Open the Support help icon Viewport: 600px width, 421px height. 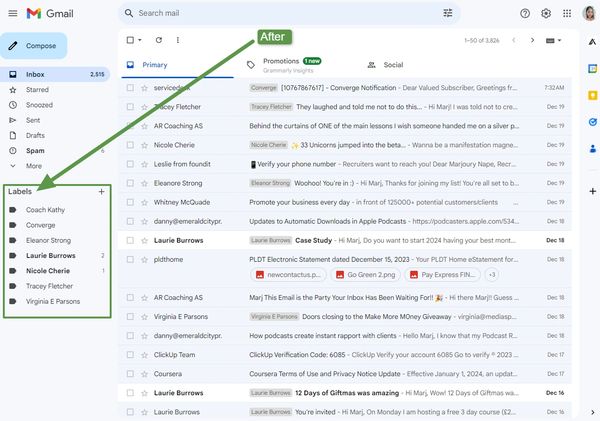tap(525, 13)
